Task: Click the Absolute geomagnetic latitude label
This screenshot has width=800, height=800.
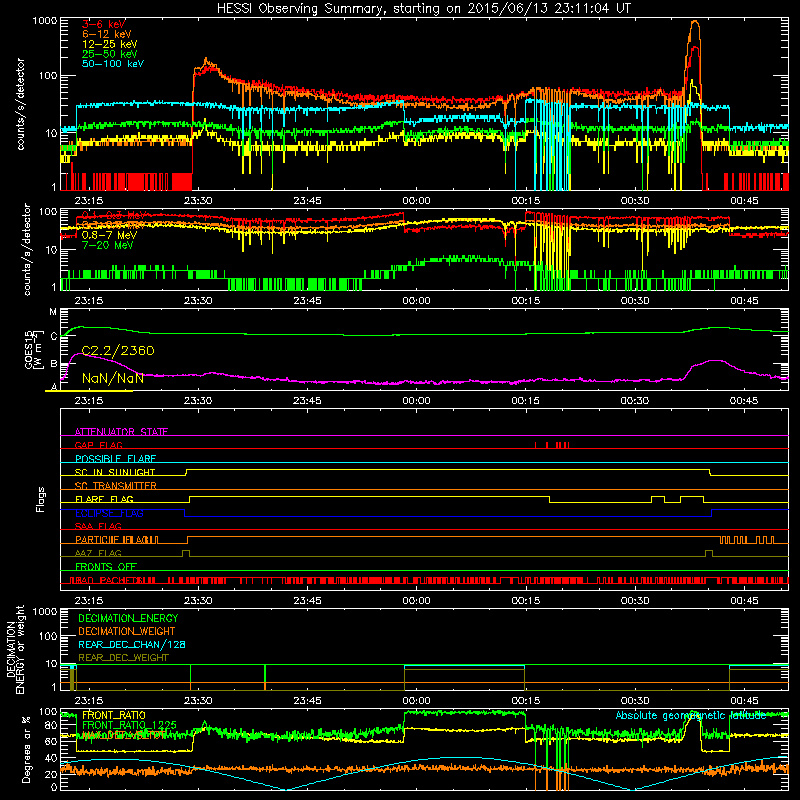Action: tap(691, 715)
